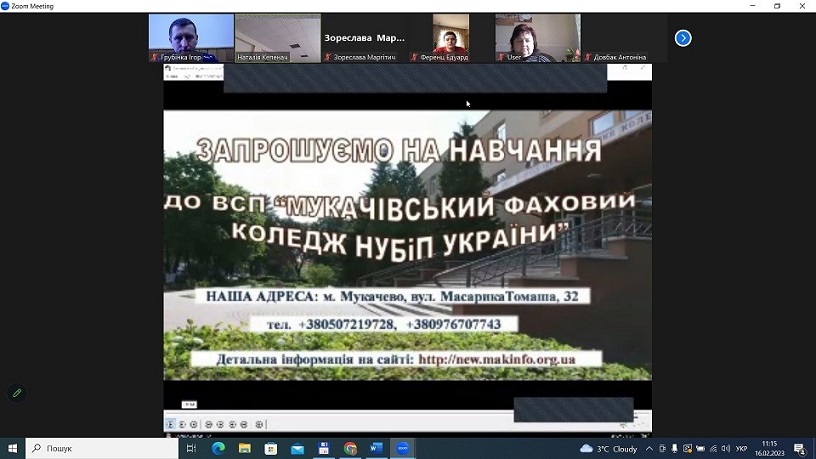Click the Пошук taskbar search box
This screenshot has height=459, width=816.
pyautogui.click(x=102, y=448)
